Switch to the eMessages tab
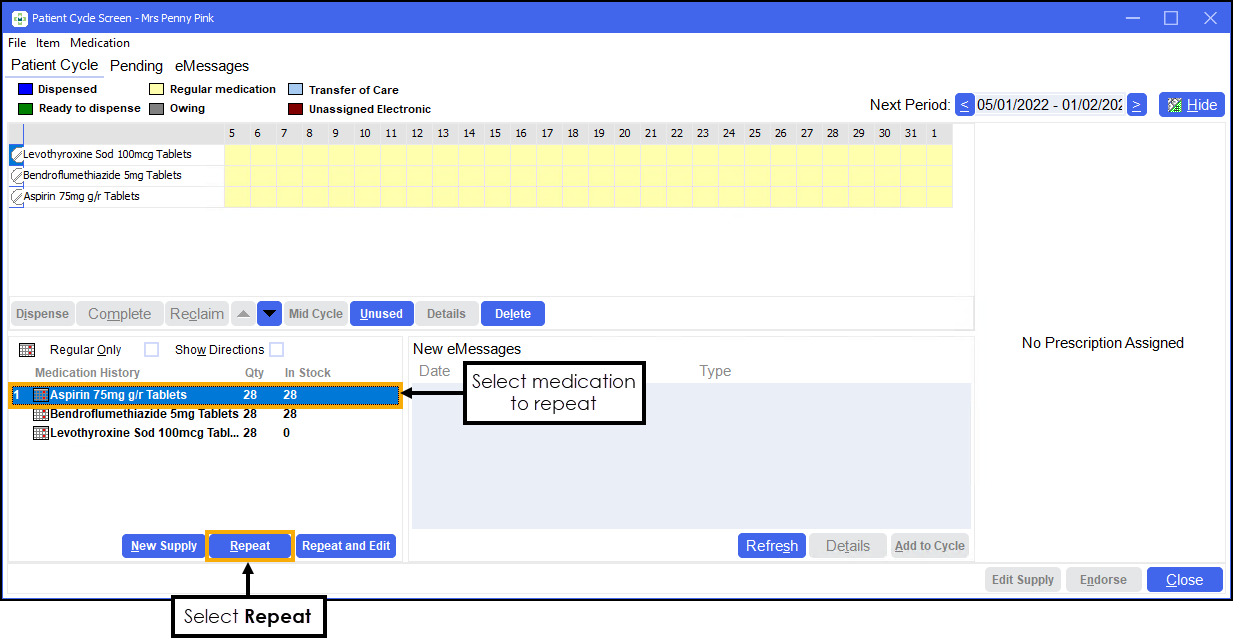Image resolution: width=1233 pixels, height=640 pixels. [212, 66]
